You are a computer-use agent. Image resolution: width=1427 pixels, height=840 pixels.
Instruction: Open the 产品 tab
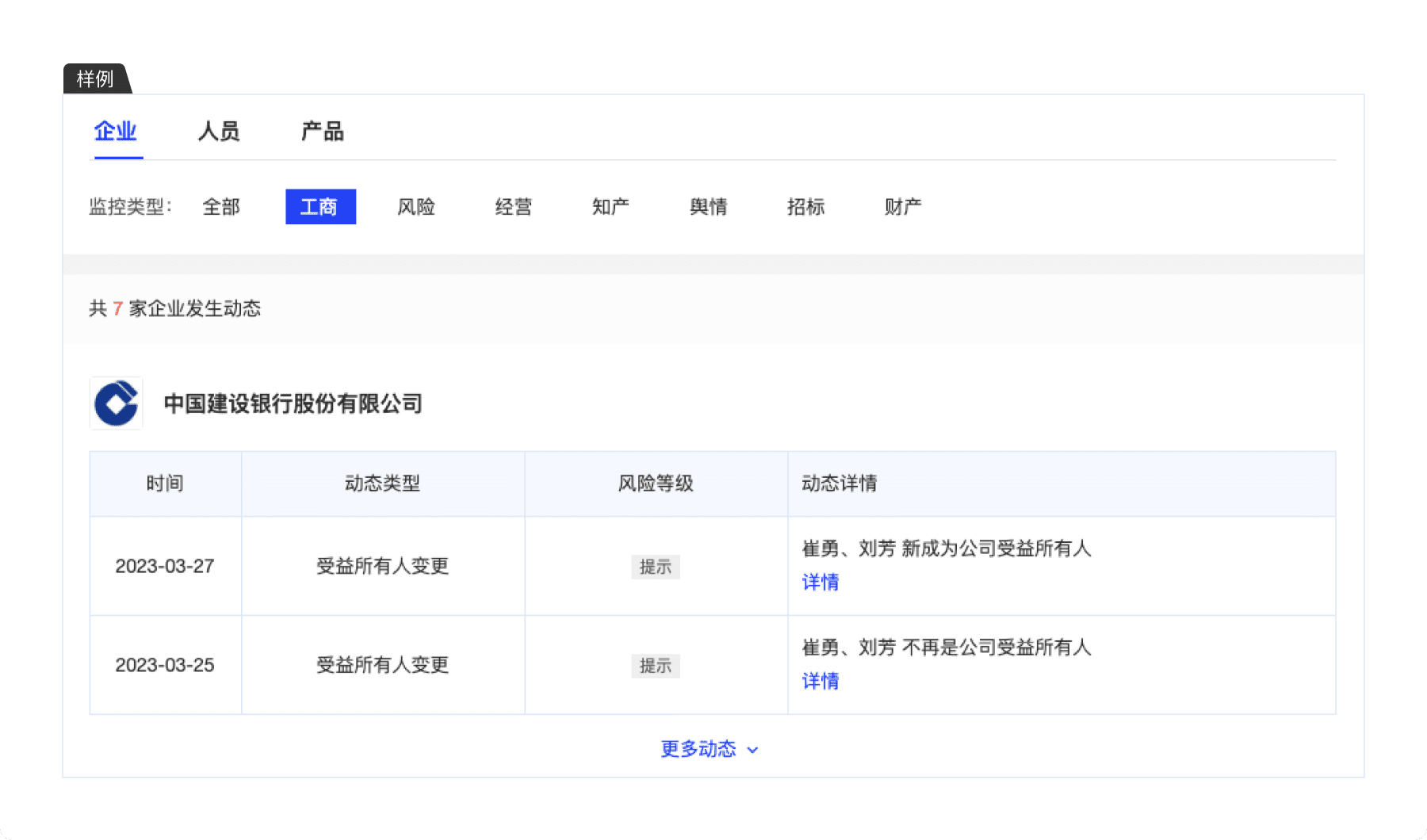323,132
